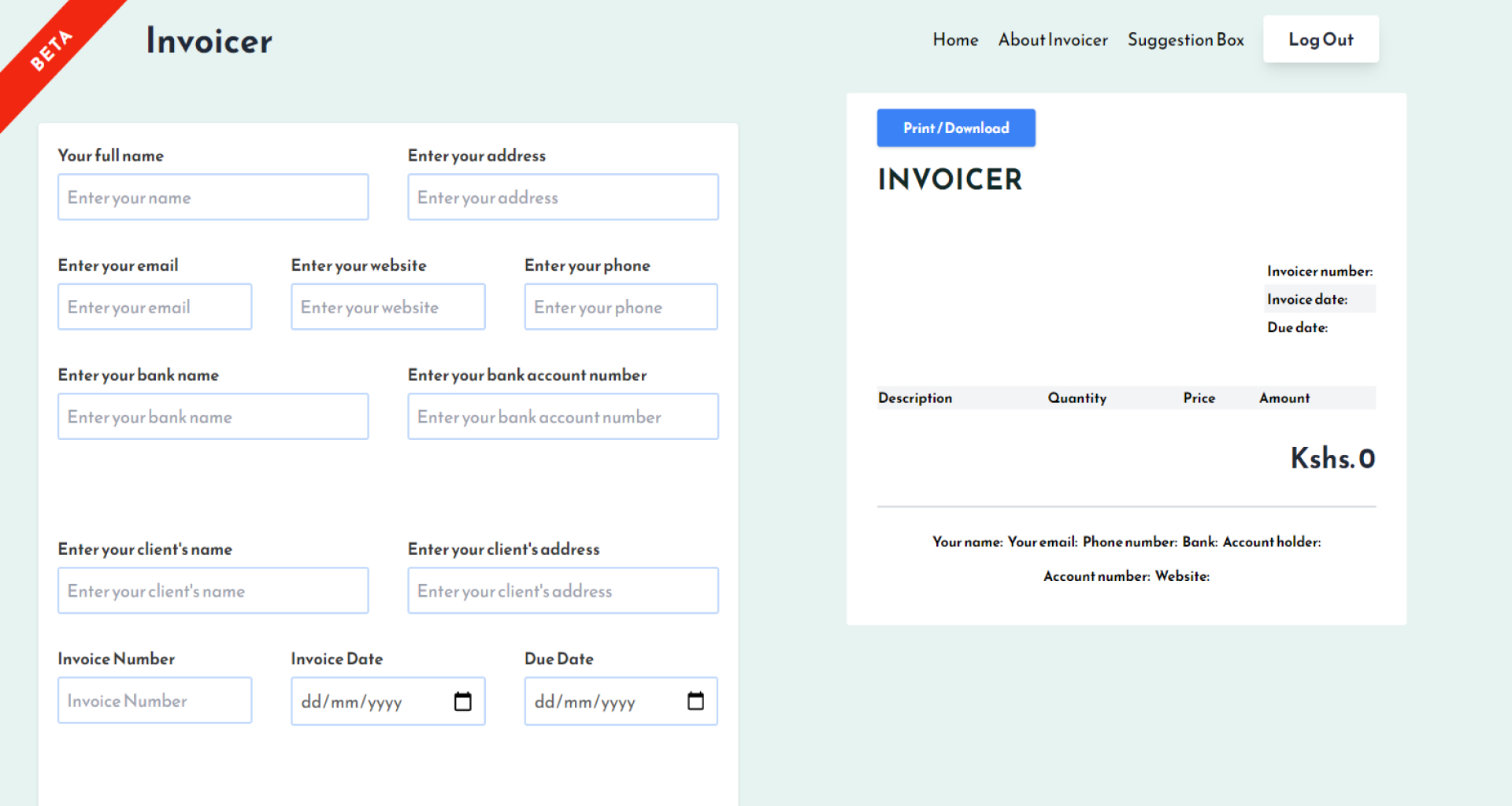Click 'Your name:' in invoice footer
This screenshot has width=1512, height=806.
[x=967, y=542]
